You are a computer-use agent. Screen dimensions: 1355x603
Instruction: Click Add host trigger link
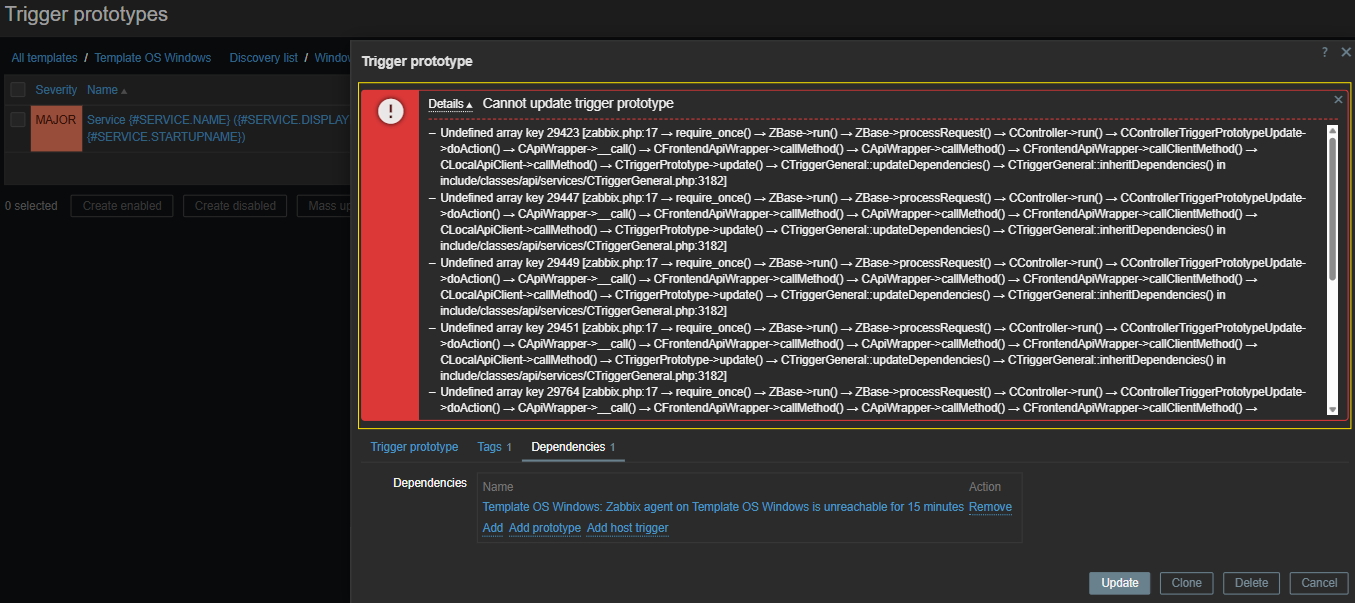627,528
